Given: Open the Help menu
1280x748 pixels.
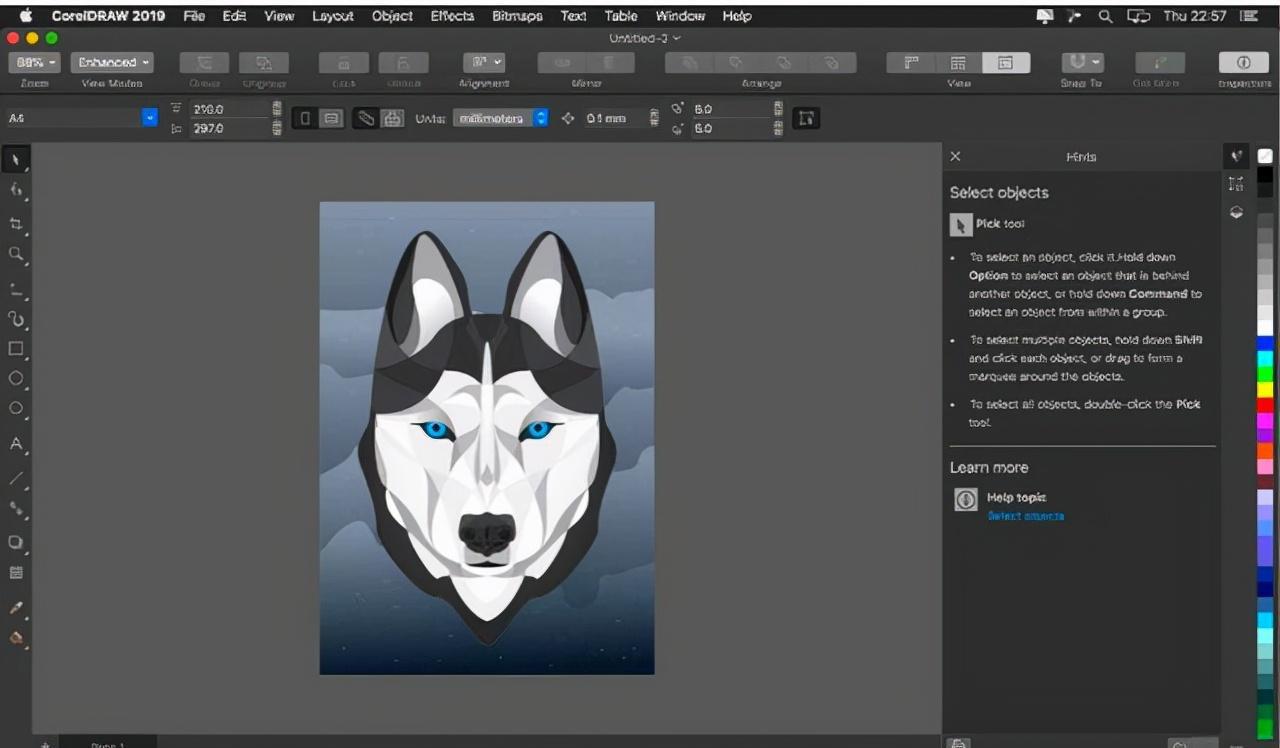Looking at the screenshot, I should click(x=736, y=16).
